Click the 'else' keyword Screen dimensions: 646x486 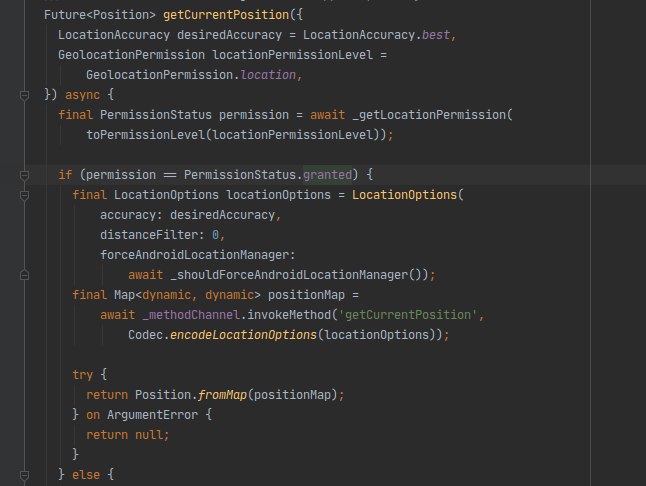86,474
